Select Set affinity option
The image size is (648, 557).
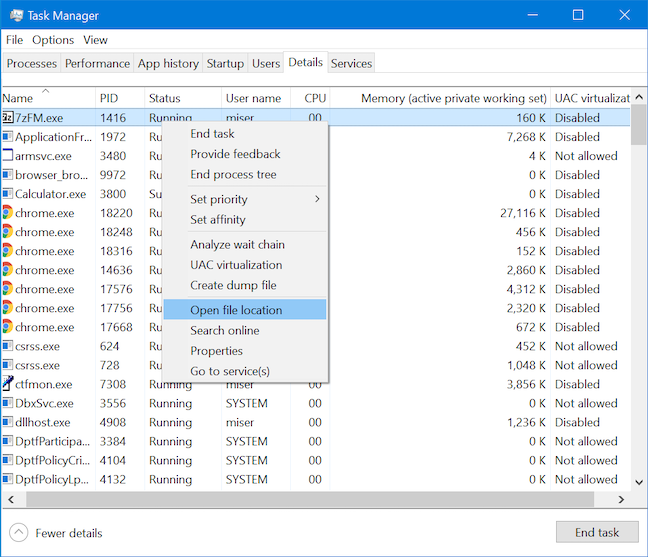(245, 219)
